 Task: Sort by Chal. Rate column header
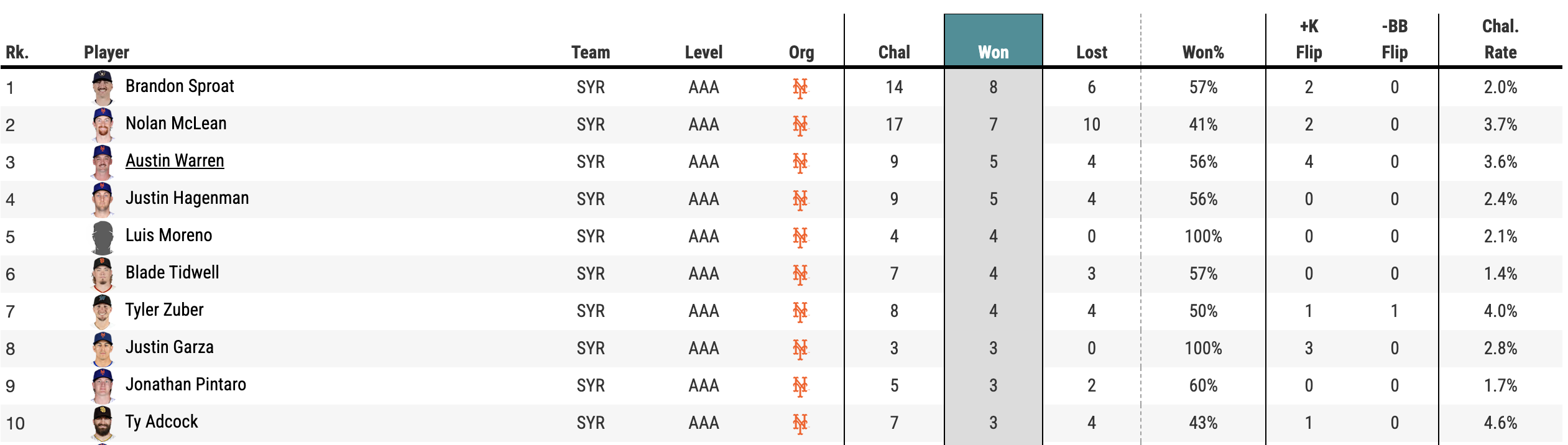pos(1500,40)
